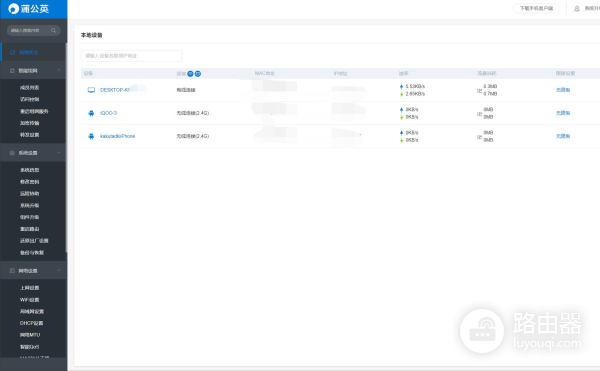Open 转发设置 in the sidebar

(x=29, y=135)
